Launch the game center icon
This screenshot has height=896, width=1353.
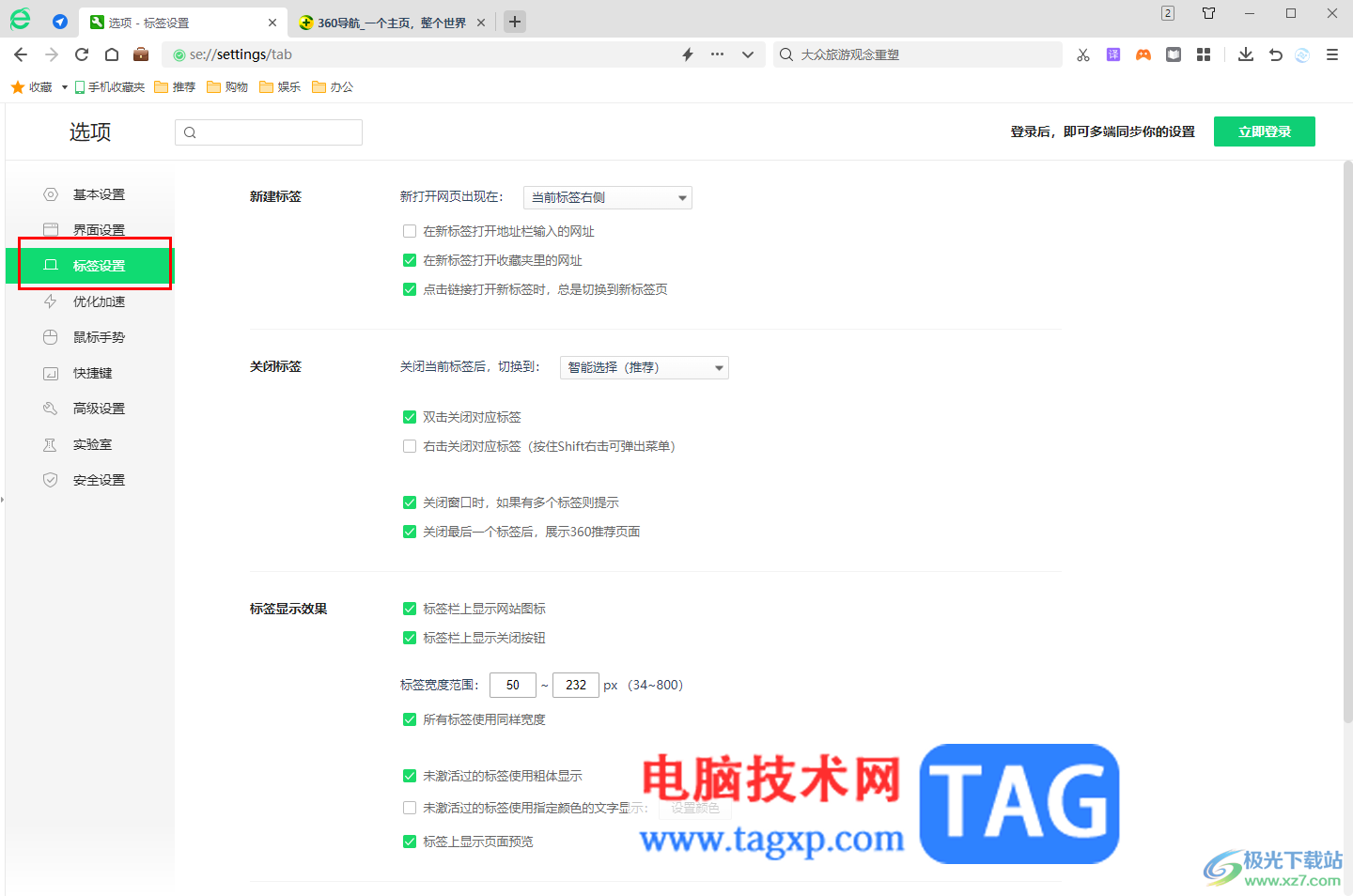(1143, 54)
